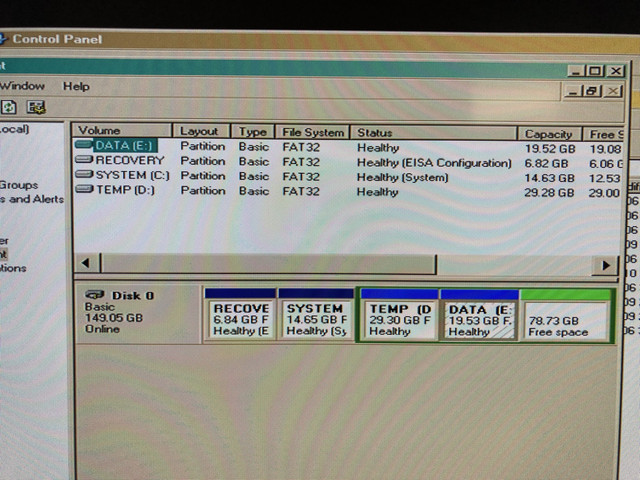The image size is (640, 480).
Task: Open the Window menu
Action: [22, 86]
